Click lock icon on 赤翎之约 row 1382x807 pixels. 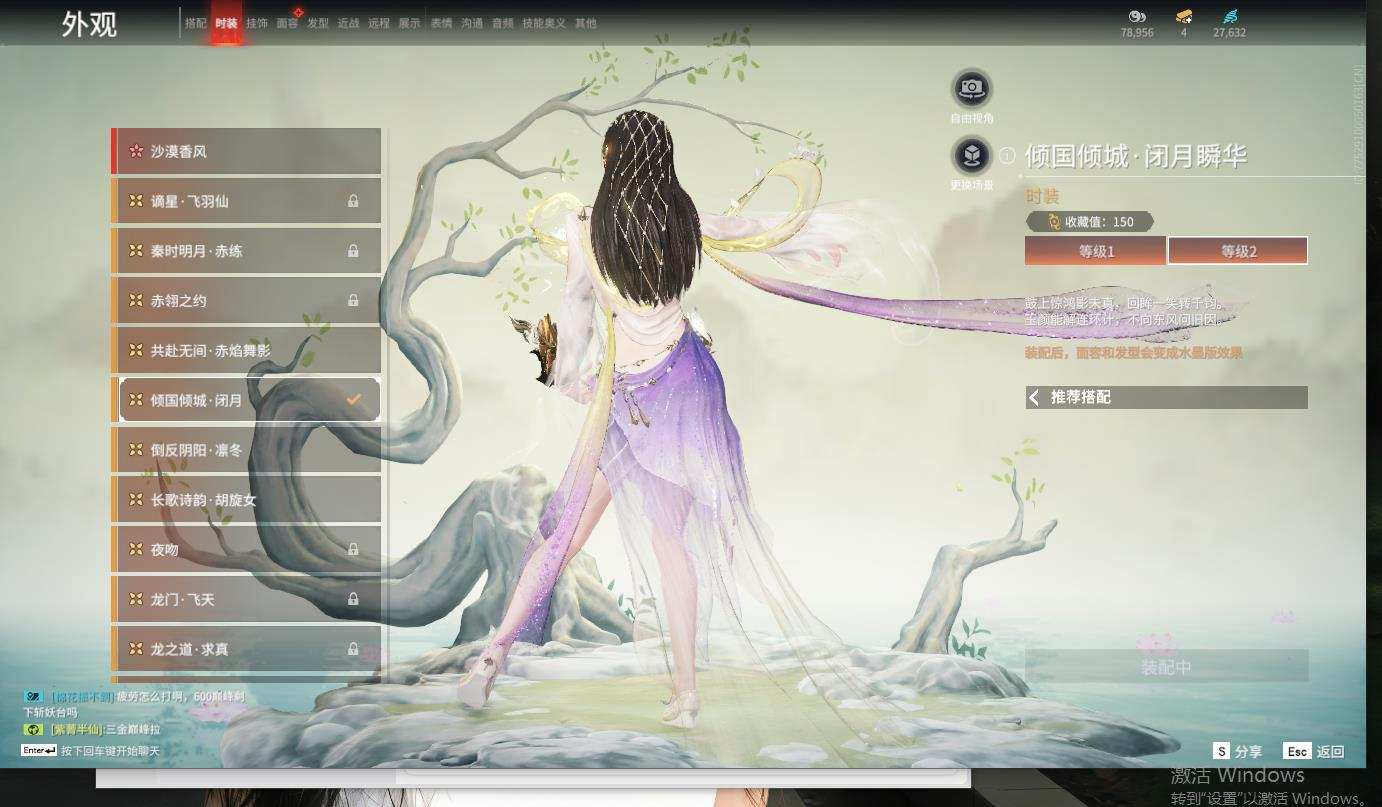click(353, 300)
